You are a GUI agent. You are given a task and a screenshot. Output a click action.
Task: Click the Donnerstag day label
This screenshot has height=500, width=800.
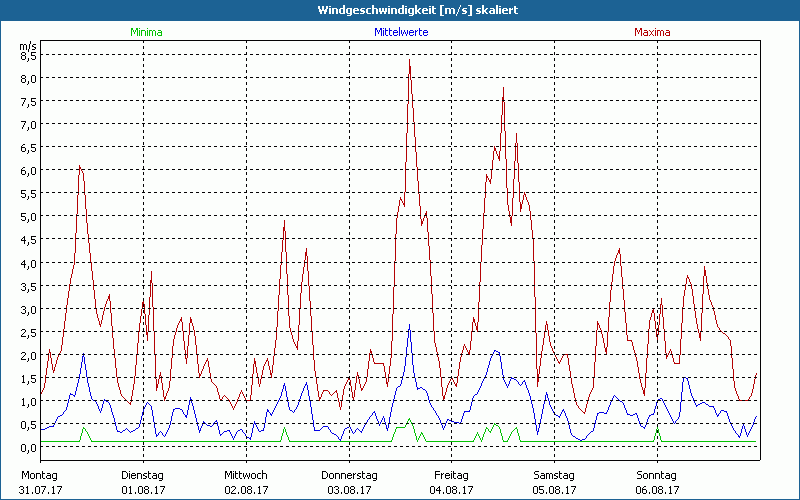(x=349, y=475)
